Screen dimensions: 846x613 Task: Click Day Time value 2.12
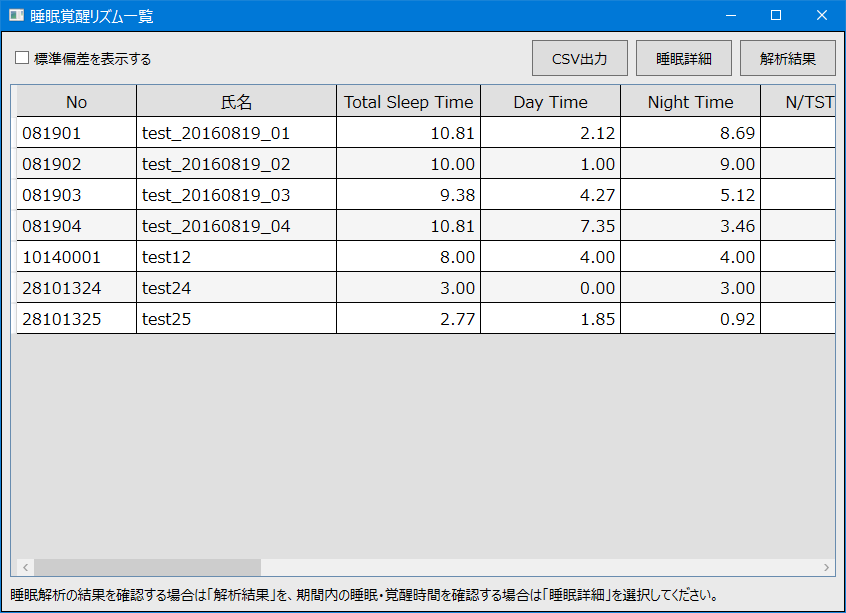550,132
